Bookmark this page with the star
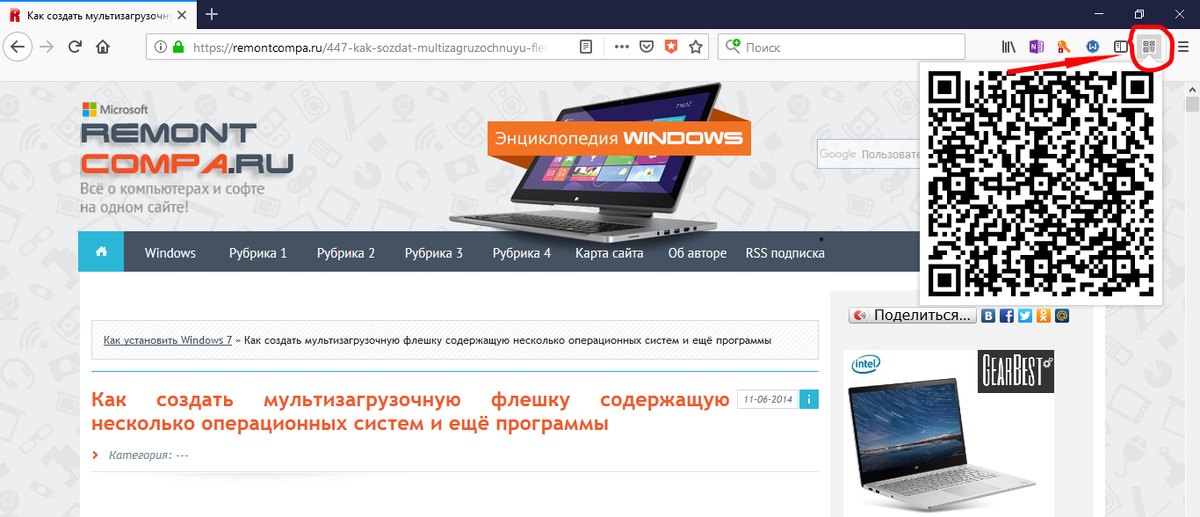Screen dimensions: 1200x517 pyautogui.click(x=696, y=47)
